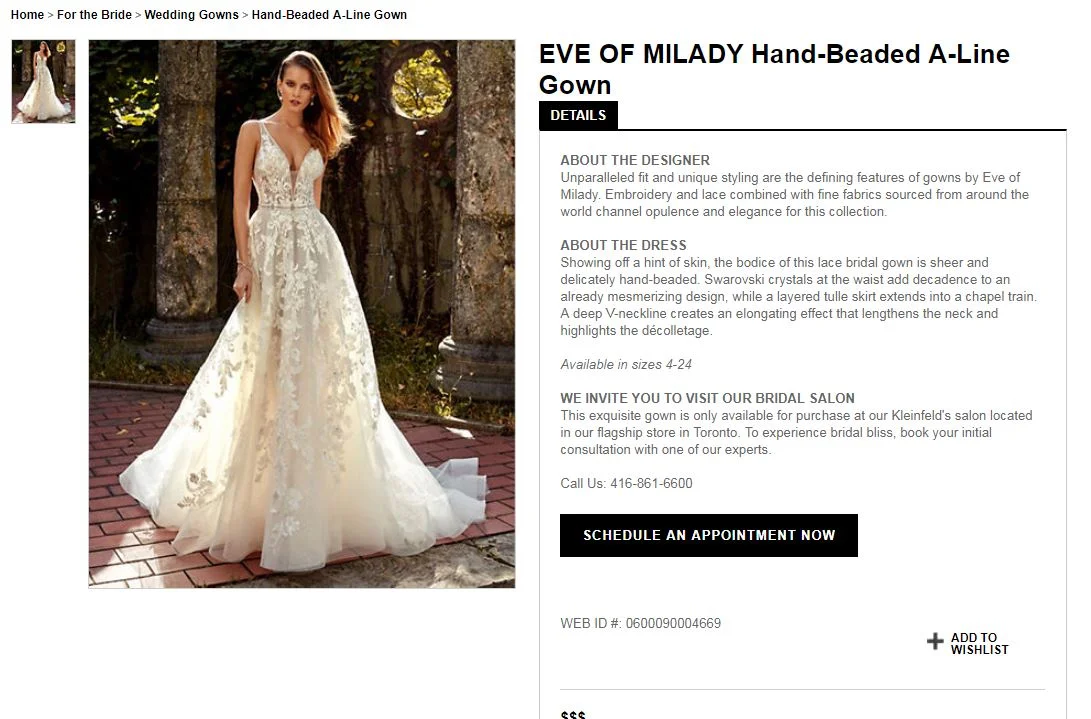Screen dimensions: 1091x719
Task: Click the Visit Our Bridal Salon heading
Action: click(x=707, y=398)
